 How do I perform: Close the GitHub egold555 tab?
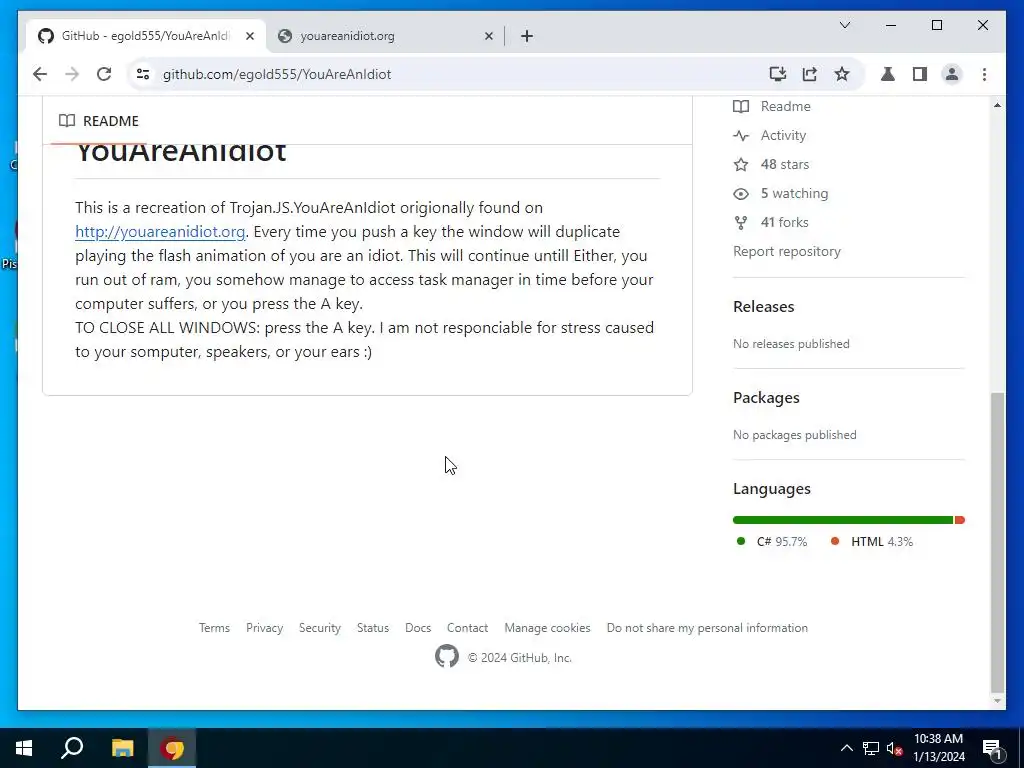click(249, 36)
